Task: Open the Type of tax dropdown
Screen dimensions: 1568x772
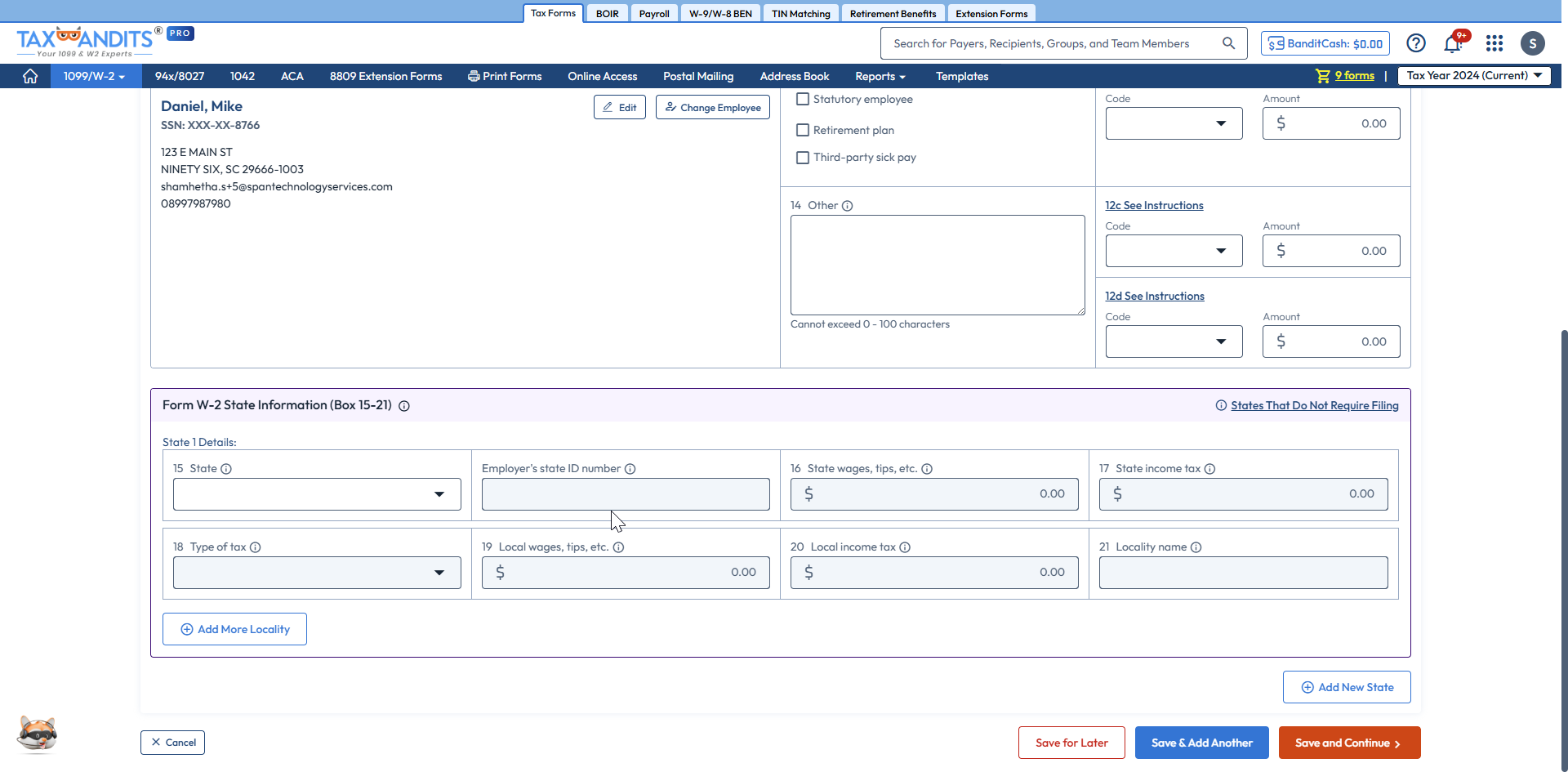Action: pyautogui.click(x=317, y=573)
